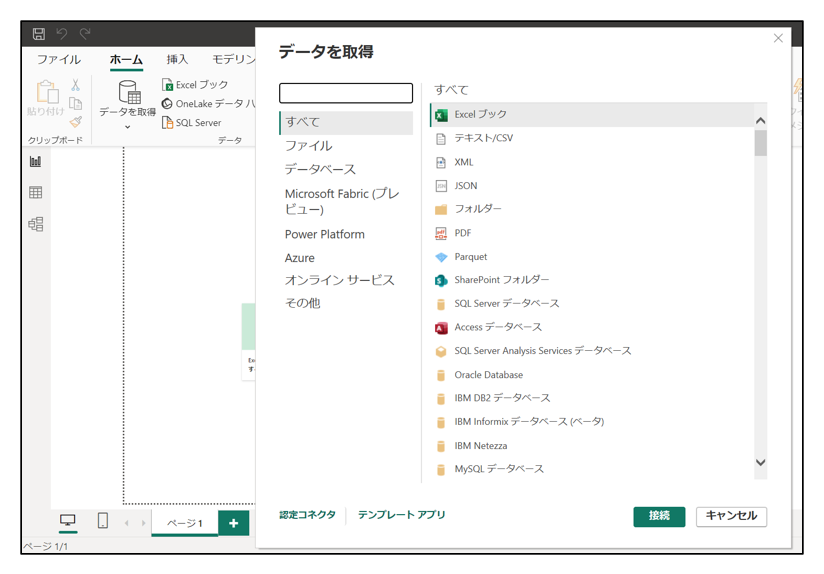
Task: Select Power Platform category
Action: (325, 234)
